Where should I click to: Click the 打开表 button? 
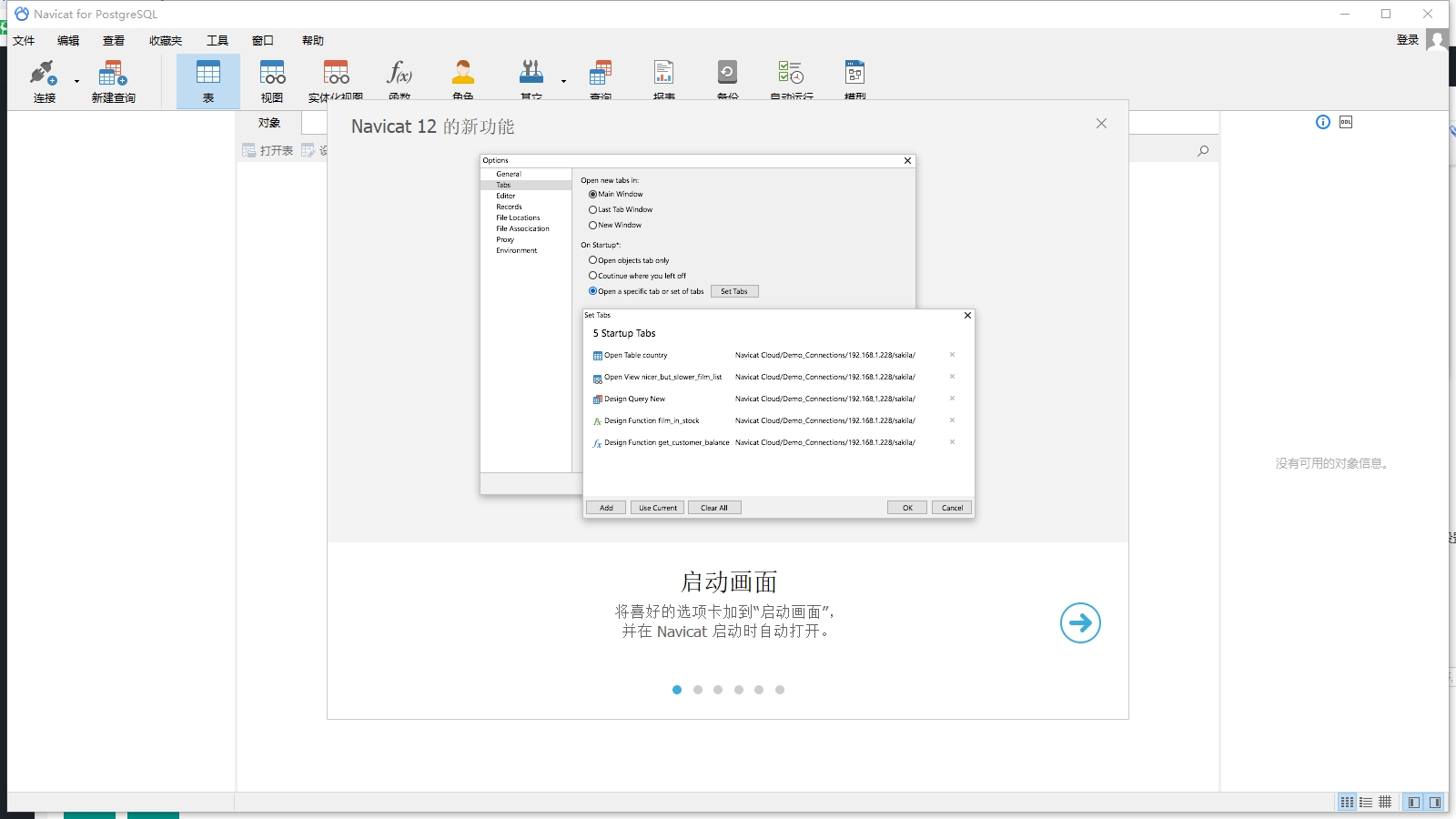tap(268, 150)
